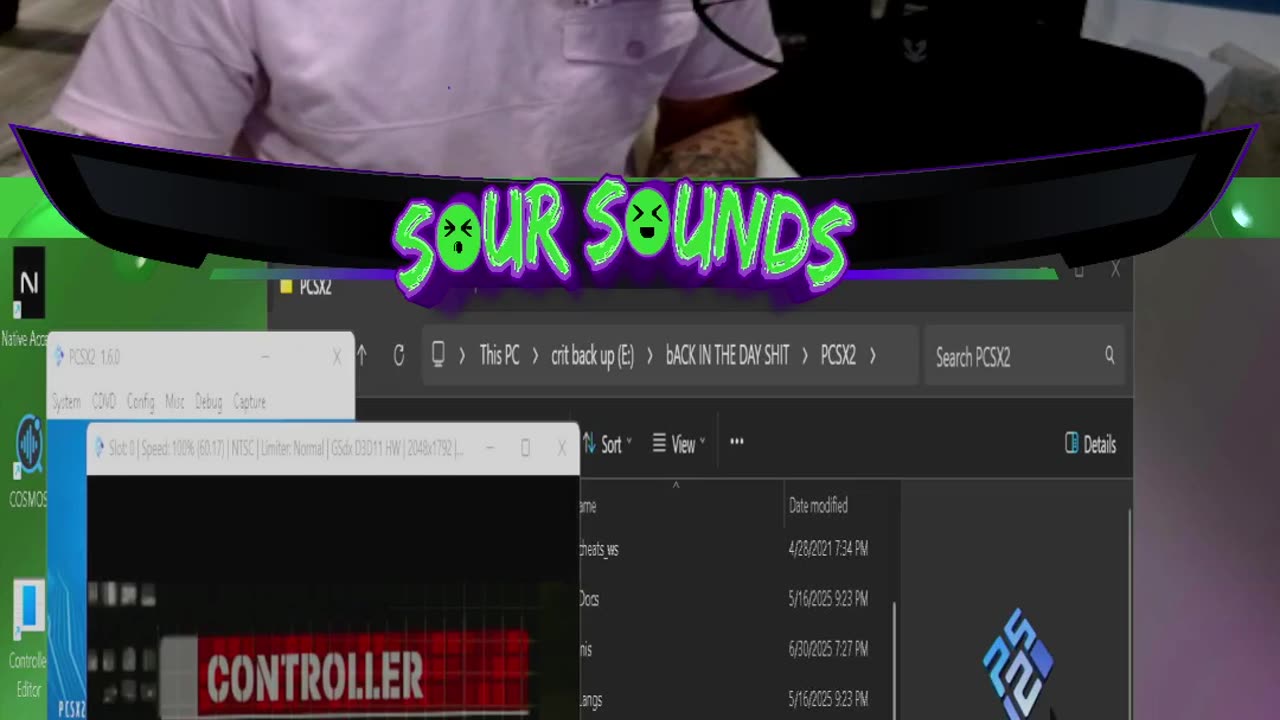Expand chevron after This PC breadcrumb
This screenshot has width=1280, height=720.
pyautogui.click(x=535, y=355)
